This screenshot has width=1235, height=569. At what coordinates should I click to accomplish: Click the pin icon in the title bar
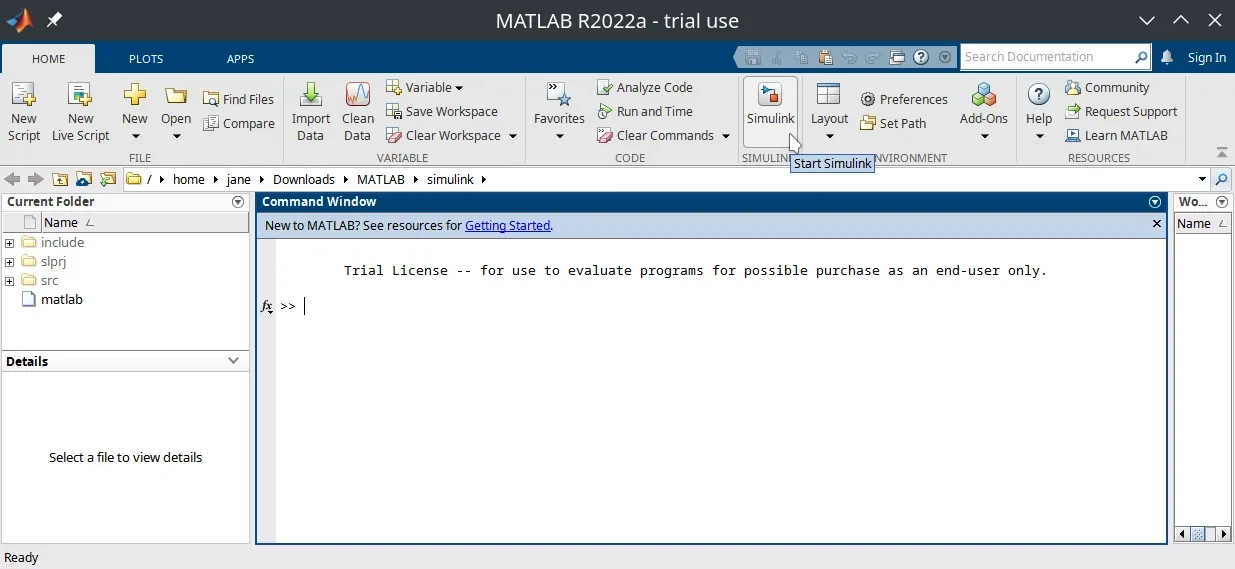tap(54, 20)
